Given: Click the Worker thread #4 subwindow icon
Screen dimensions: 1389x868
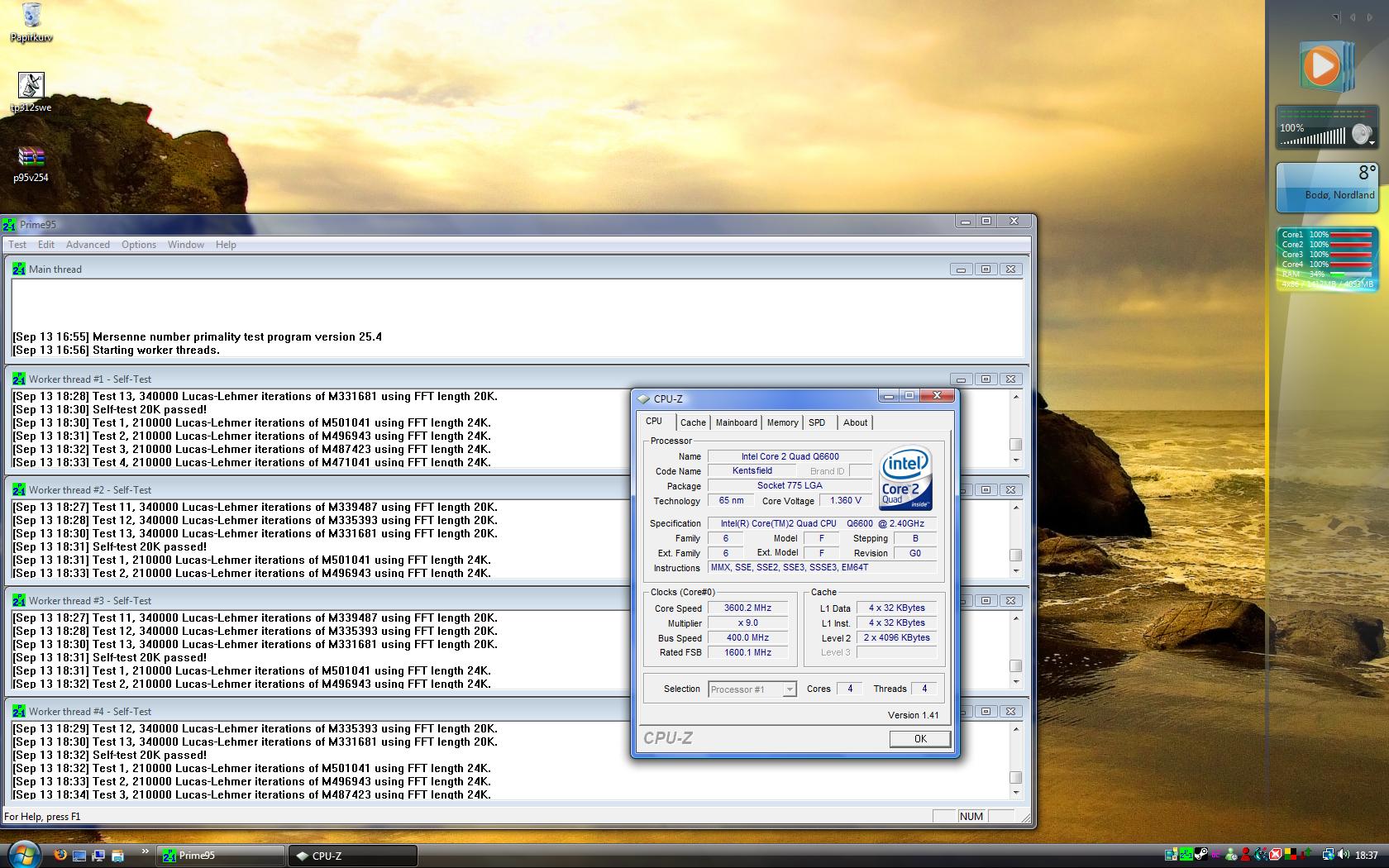Looking at the screenshot, I should click(19, 711).
